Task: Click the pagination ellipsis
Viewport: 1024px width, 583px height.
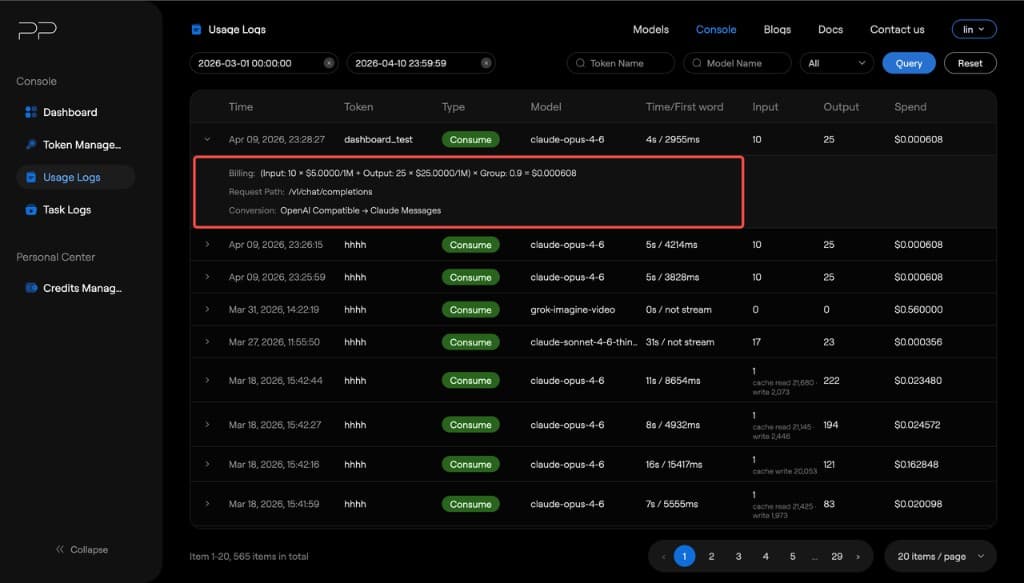Action: [x=814, y=558]
